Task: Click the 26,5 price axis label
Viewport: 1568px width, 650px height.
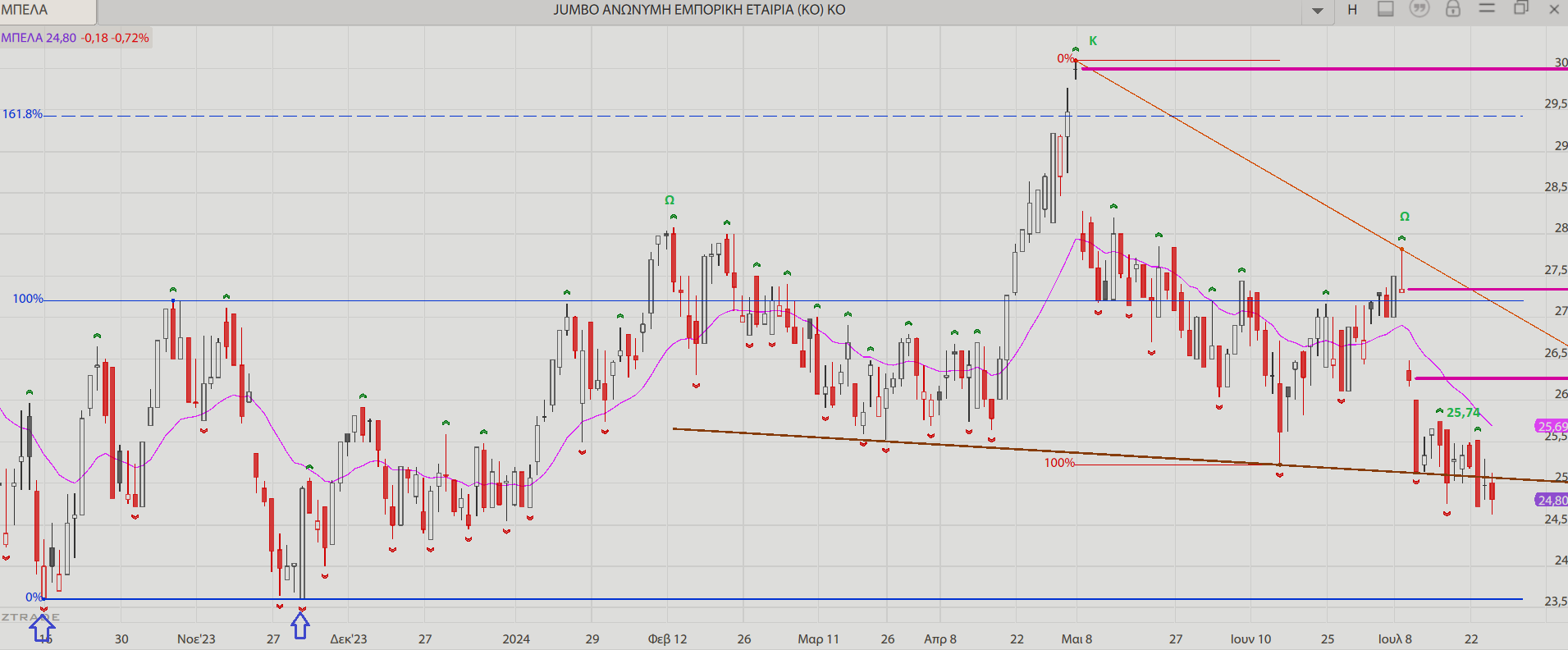Action: point(1556,352)
